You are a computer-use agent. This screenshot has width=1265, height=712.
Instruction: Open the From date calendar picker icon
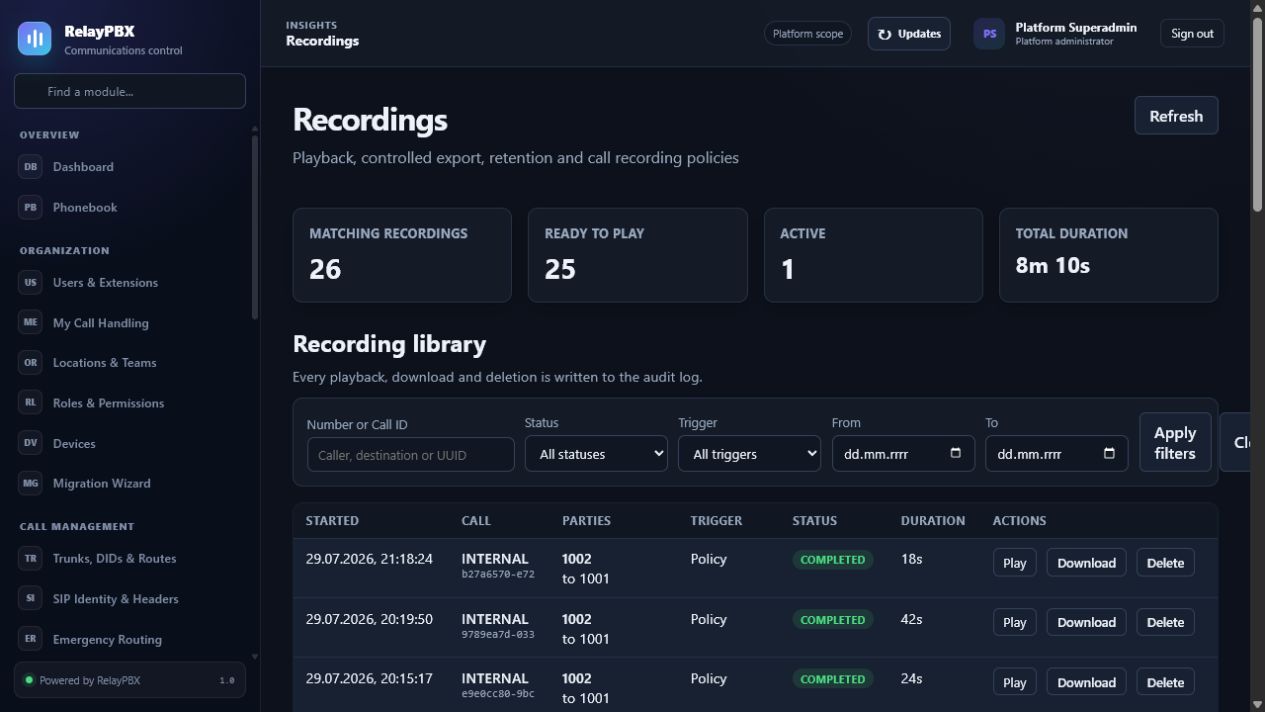click(x=955, y=453)
